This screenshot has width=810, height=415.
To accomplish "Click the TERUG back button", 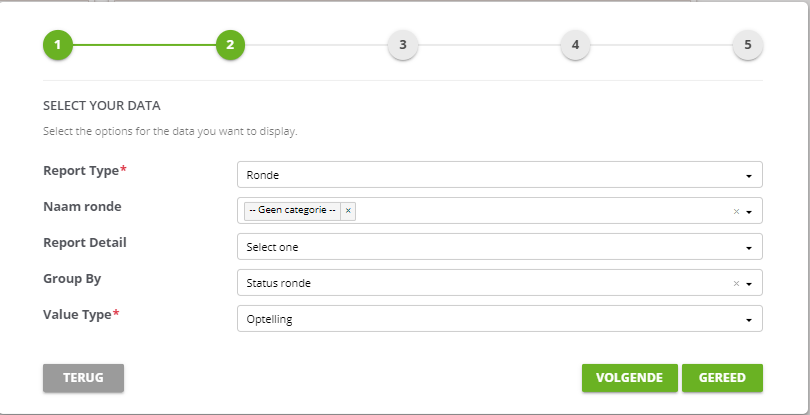I will (83, 378).
